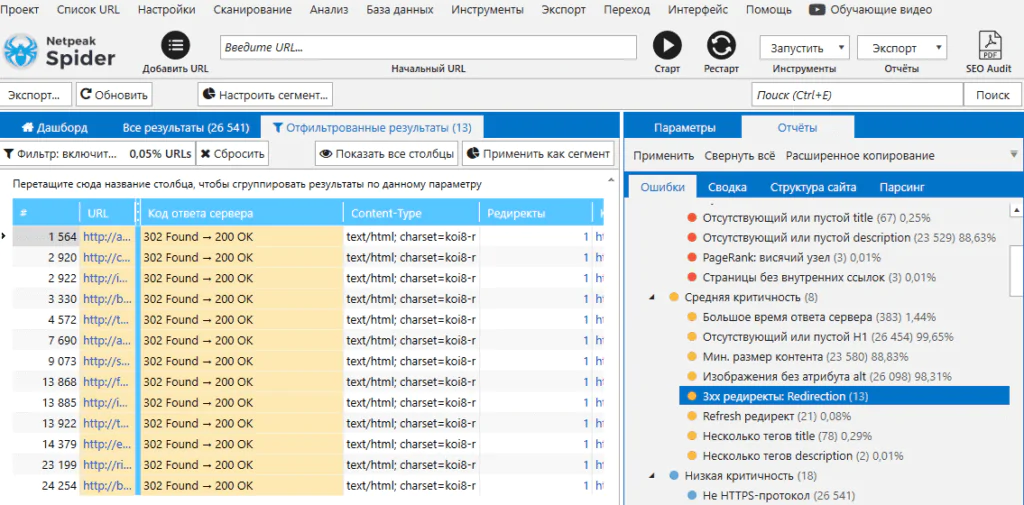Select Страницы без внутренних ссылок issue
Image resolution: width=1024 pixels, height=505 pixels.
click(819, 278)
